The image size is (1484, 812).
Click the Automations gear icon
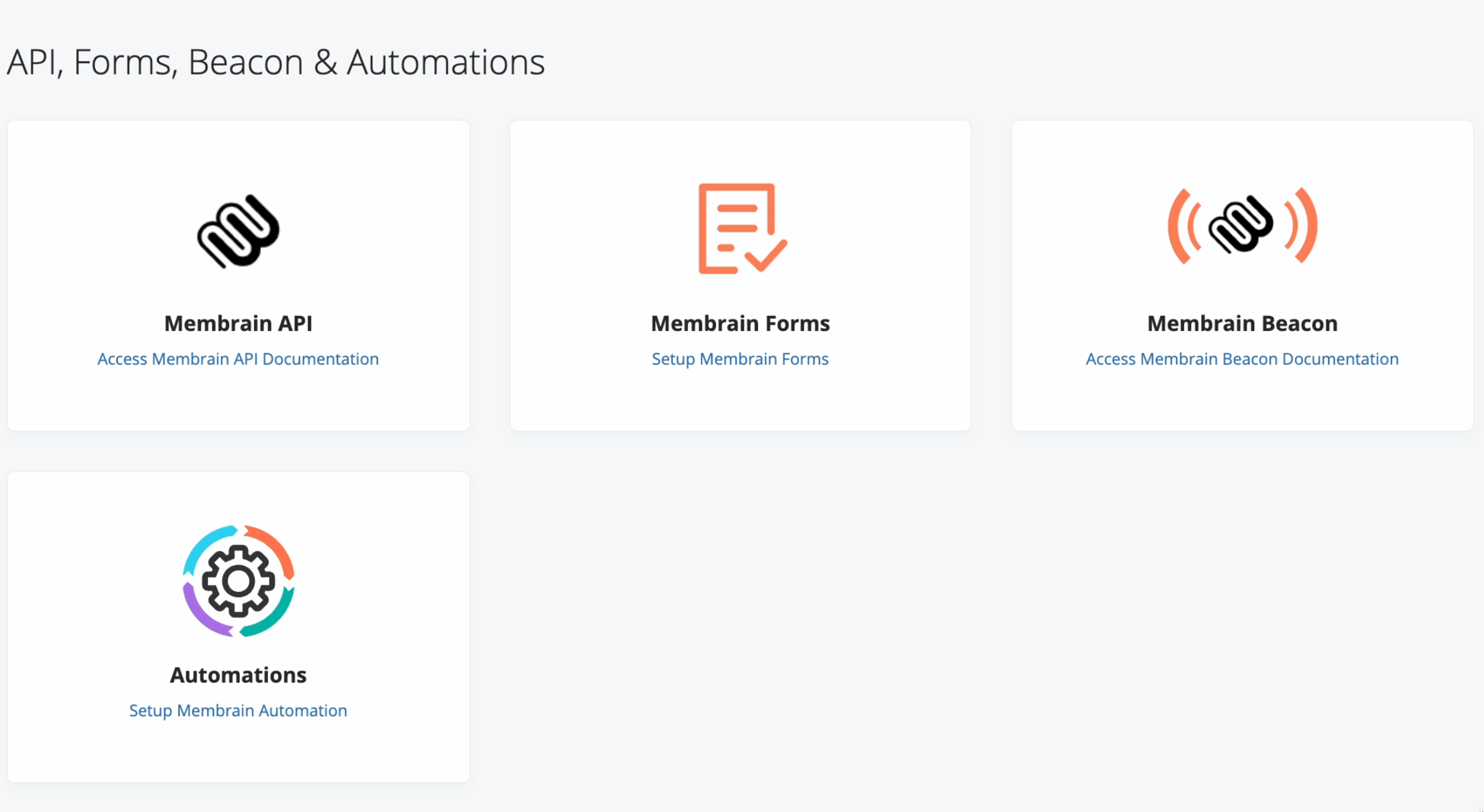coord(237,580)
